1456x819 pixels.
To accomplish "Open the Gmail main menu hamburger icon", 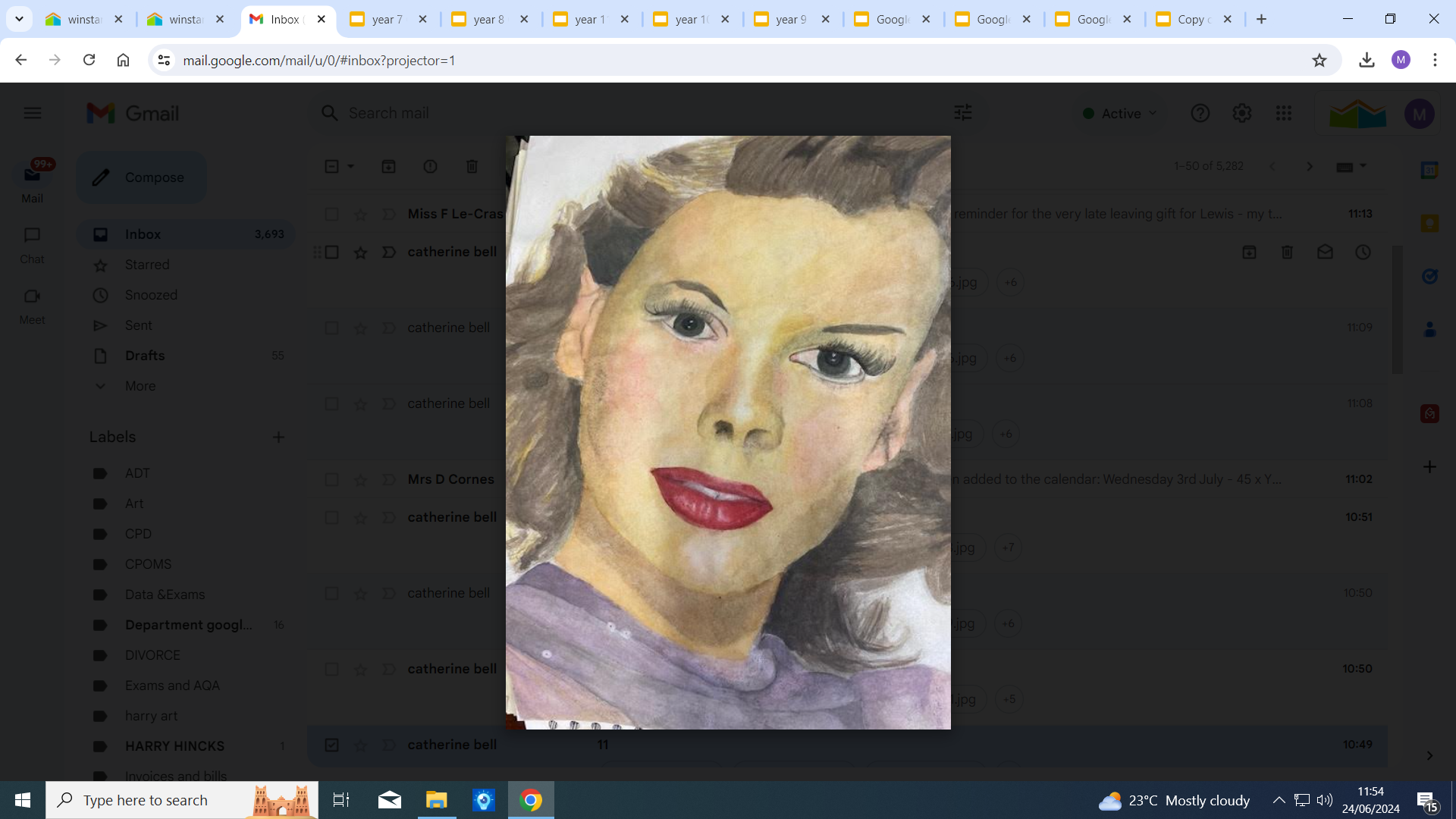I will coord(33,113).
